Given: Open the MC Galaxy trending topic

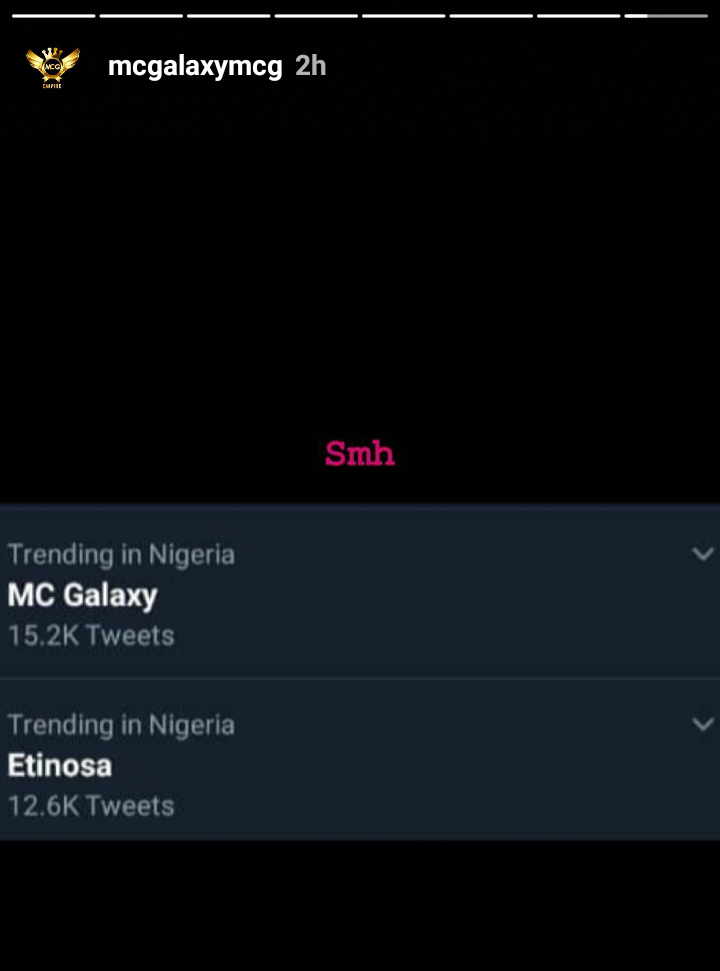Looking at the screenshot, I should click(x=83, y=596).
